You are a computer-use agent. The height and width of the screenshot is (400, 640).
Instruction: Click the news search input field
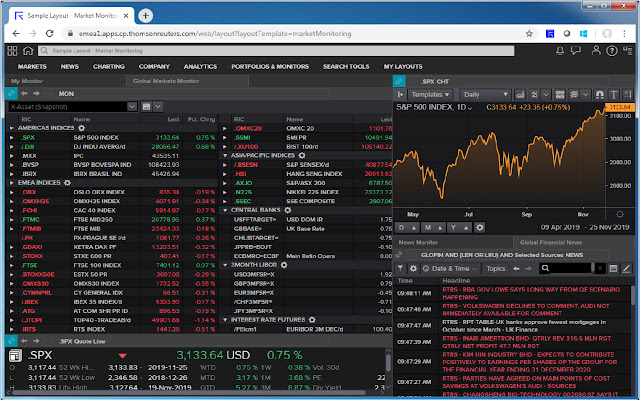point(566,268)
